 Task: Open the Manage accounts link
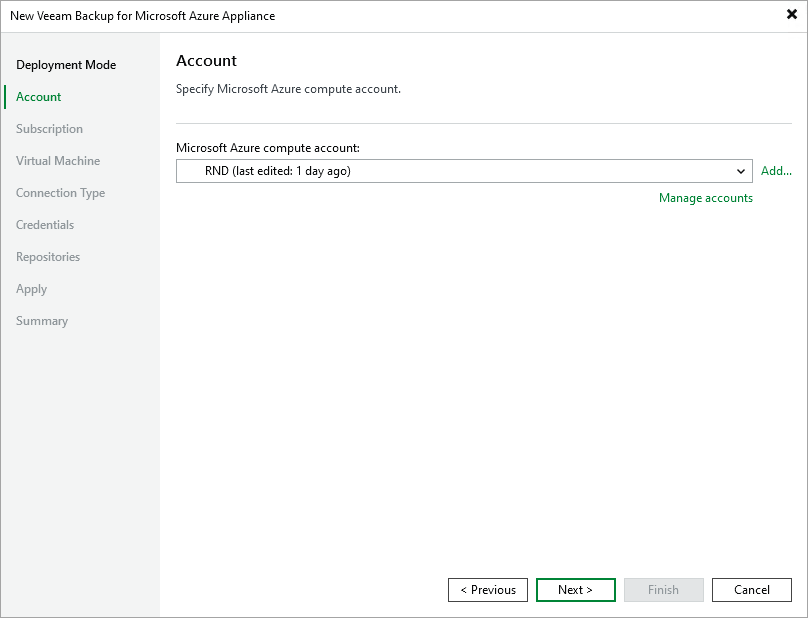(705, 198)
